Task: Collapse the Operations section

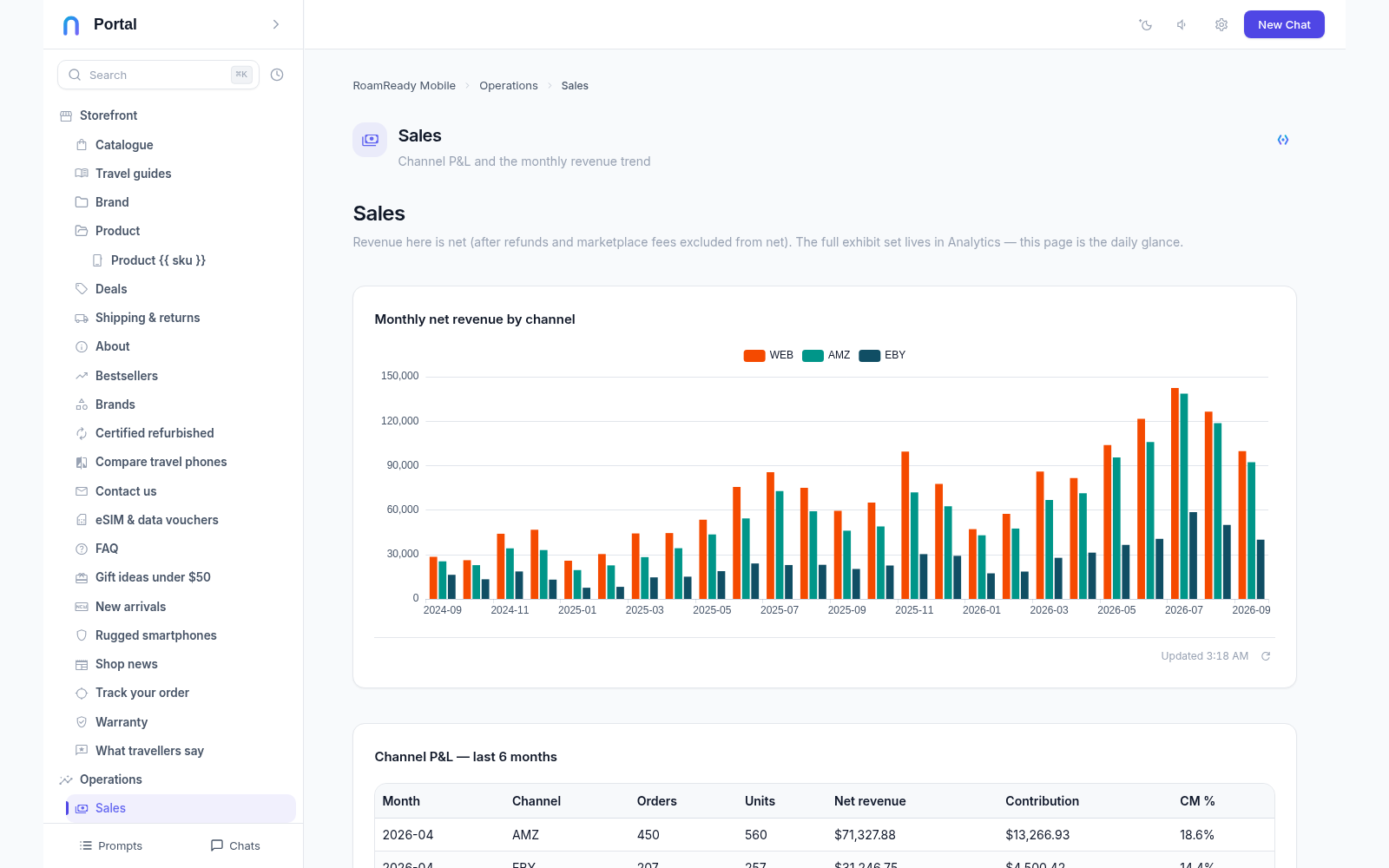Action: [110, 779]
